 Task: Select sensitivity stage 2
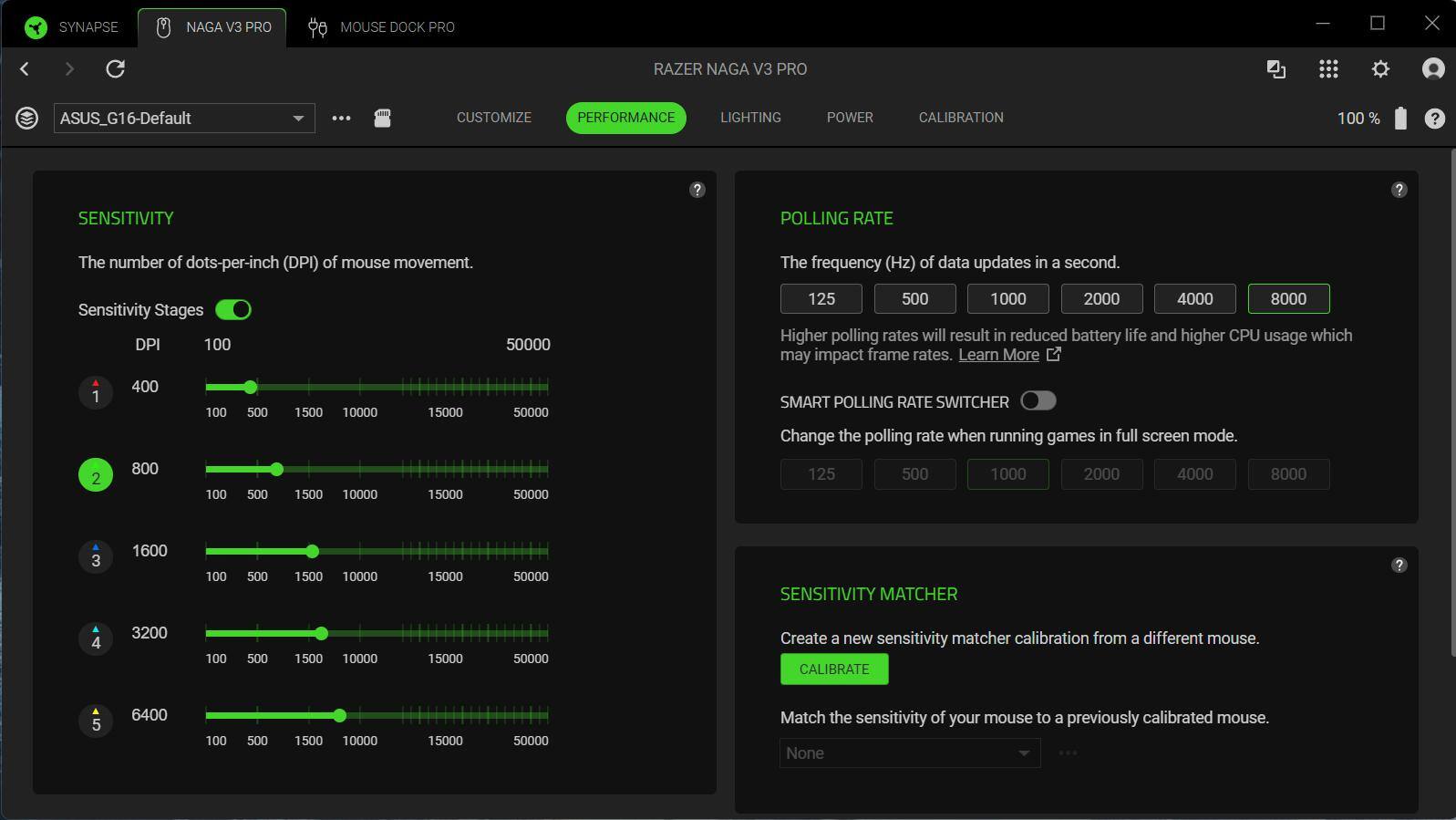point(96,475)
